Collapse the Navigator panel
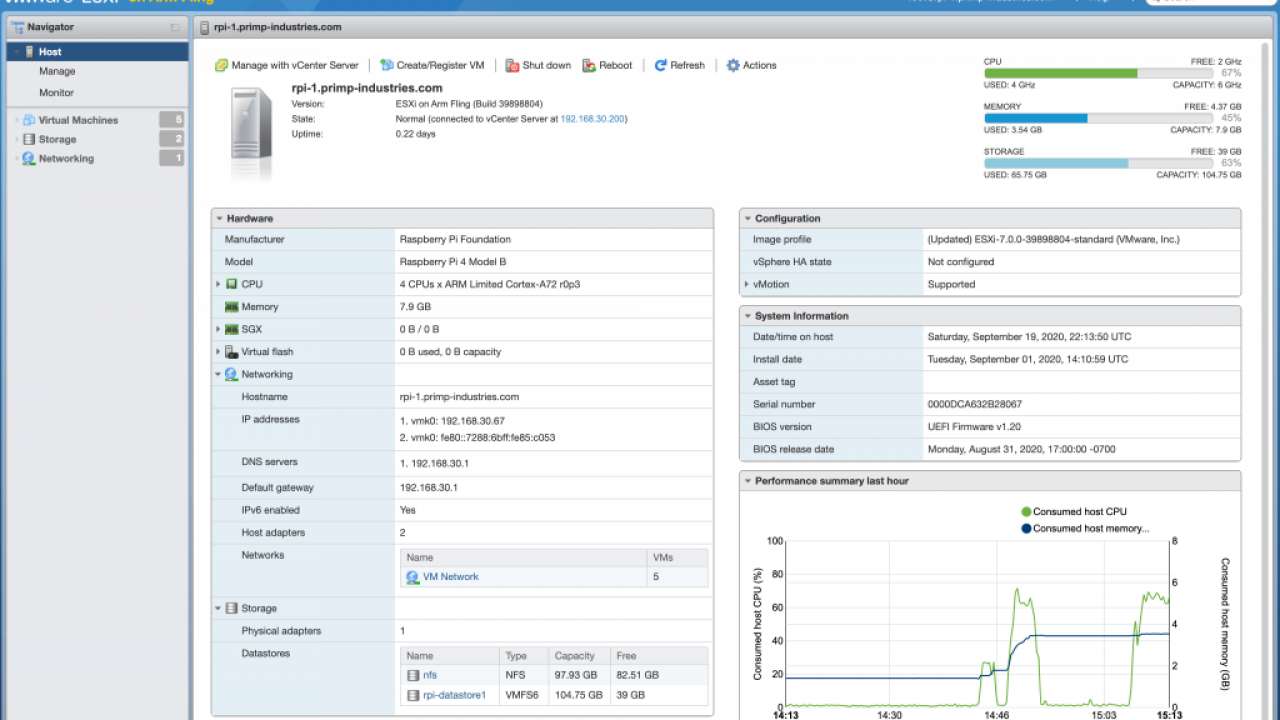This screenshot has width=1280, height=720. [x=176, y=27]
